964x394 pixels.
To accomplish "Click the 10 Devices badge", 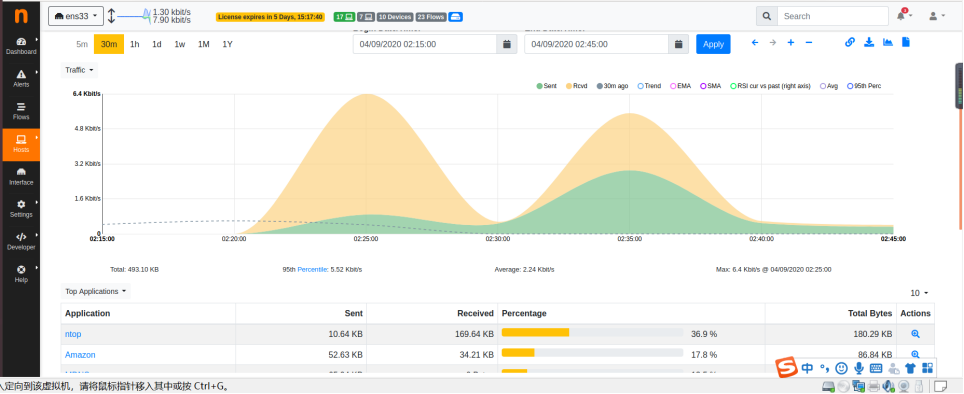I will tap(395, 17).
